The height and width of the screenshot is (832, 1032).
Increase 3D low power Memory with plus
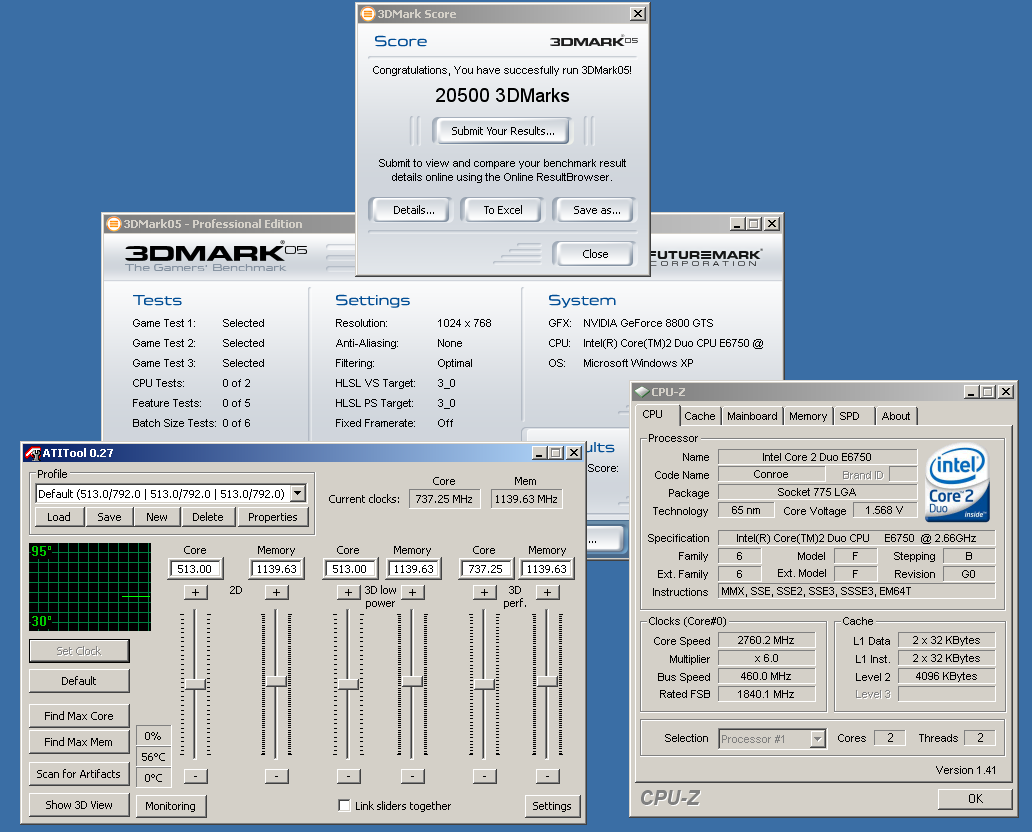[412, 592]
